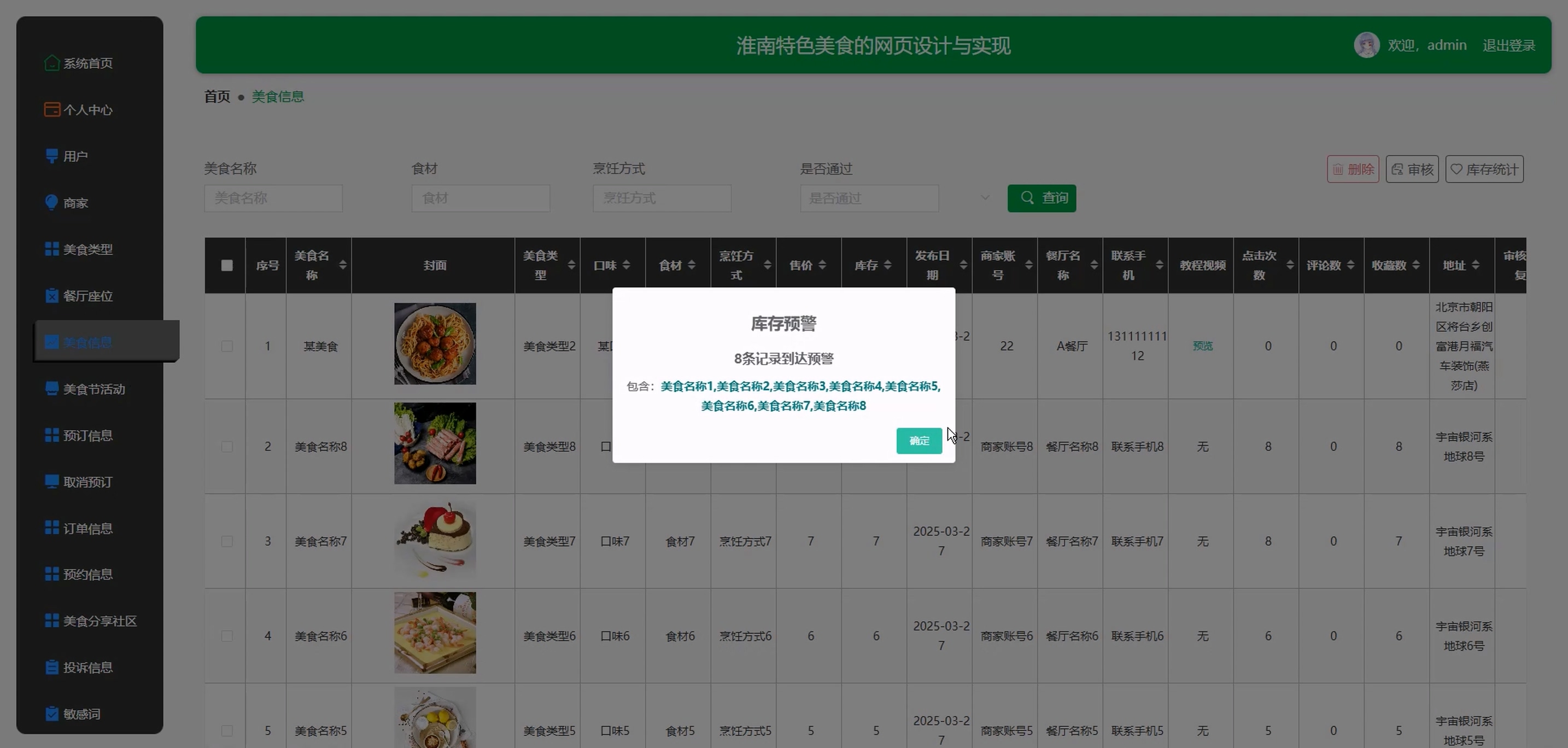Open the 某美食 pasta cover thumbnail
The width and height of the screenshot is (1568, 748).
click(x=435, y=344)
